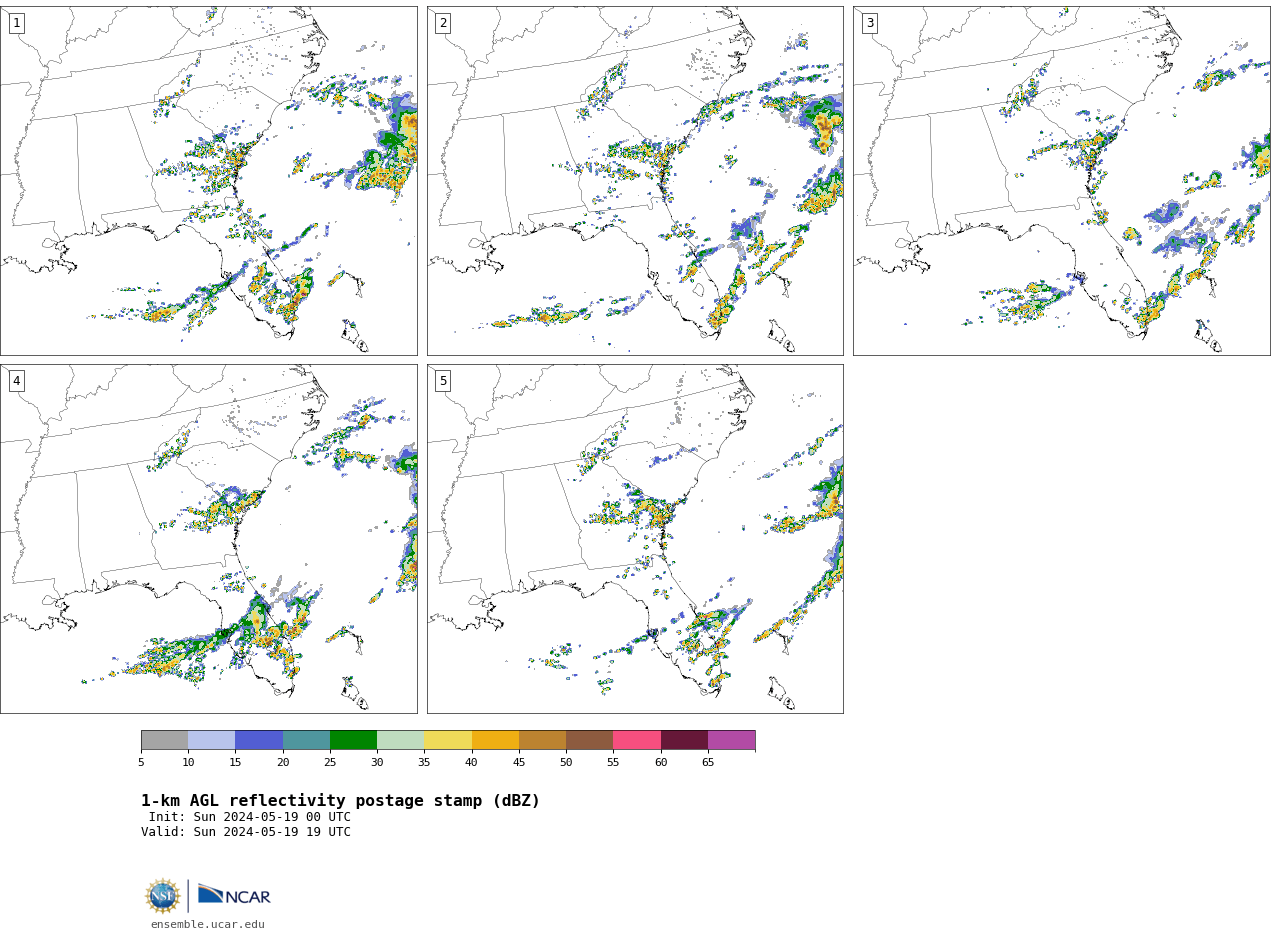Open ensemble member 2 reflectivity map

pos(635,181)
